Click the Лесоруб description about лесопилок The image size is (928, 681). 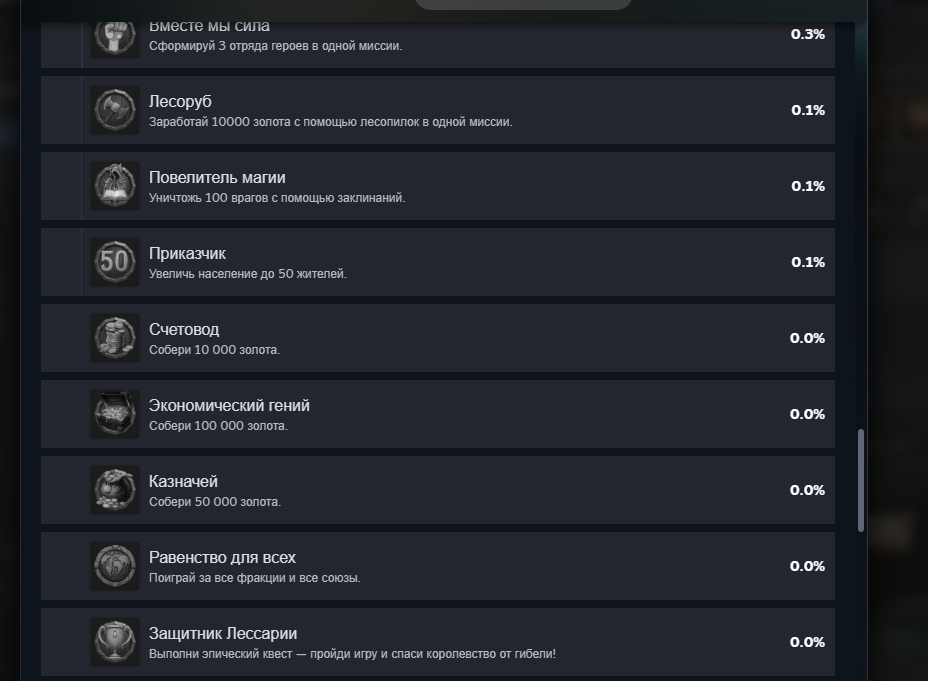pyautogui.click(x=330, y=122)
